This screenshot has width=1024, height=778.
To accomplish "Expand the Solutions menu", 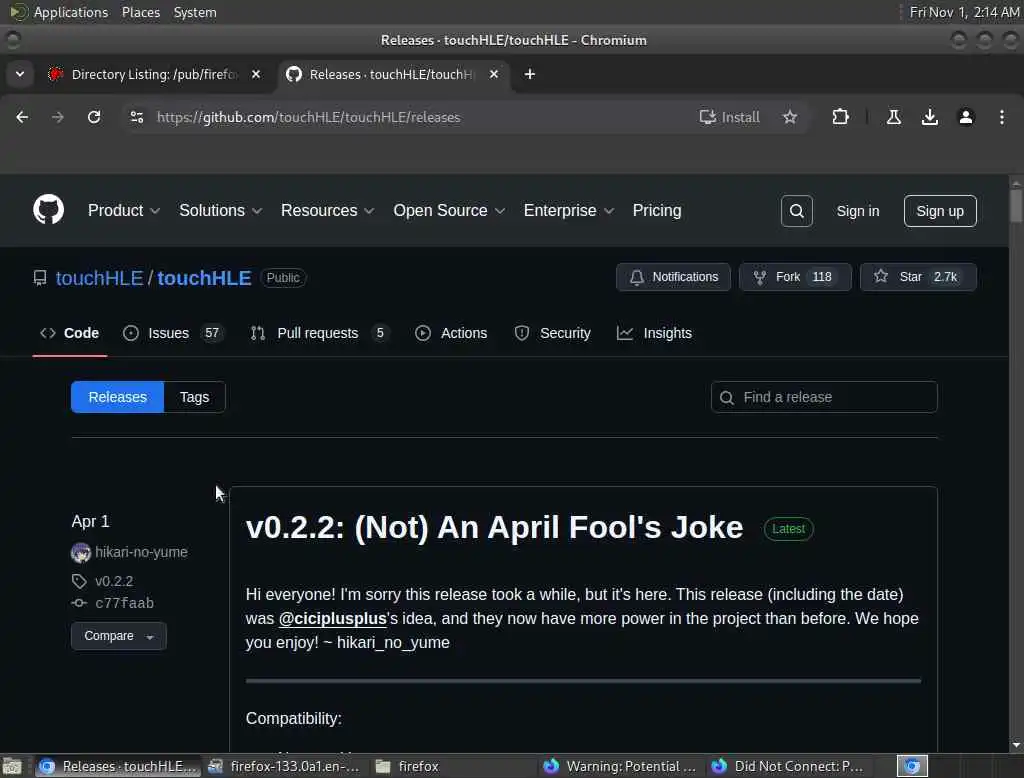I will [x=220, y=210].
